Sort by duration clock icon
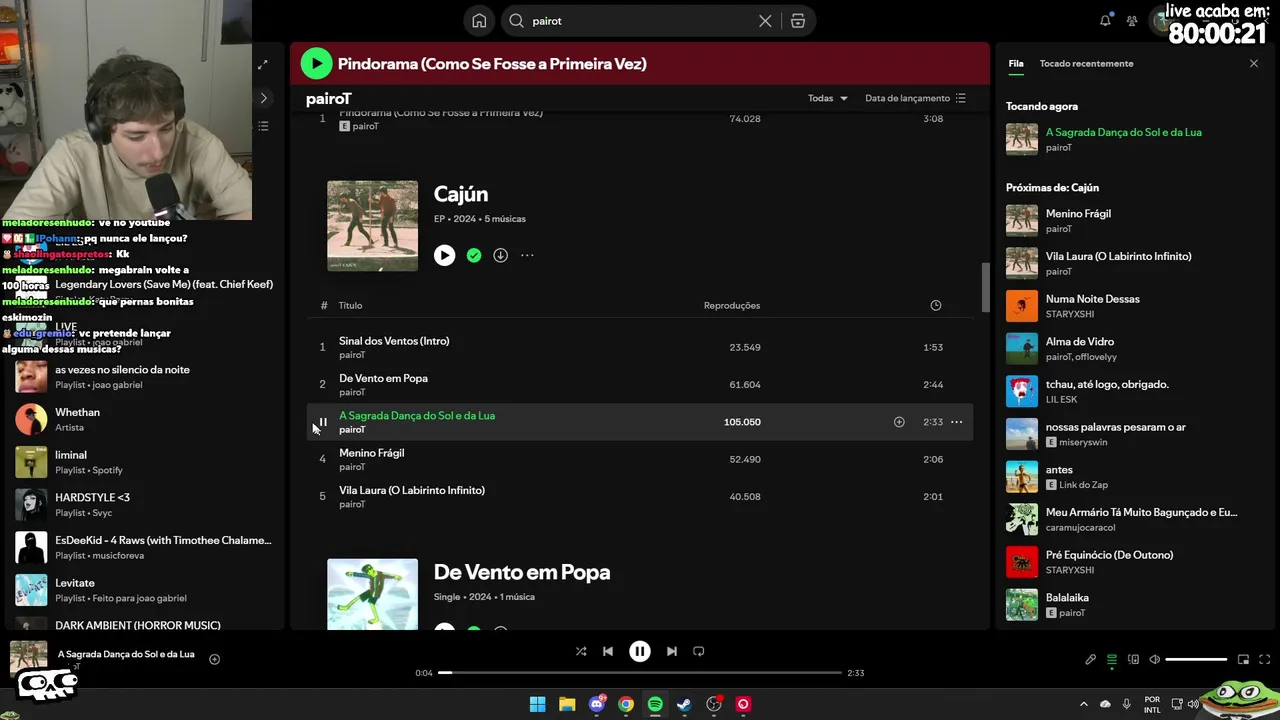Viewport: 1280px width, 720px height. pos(936,305)
